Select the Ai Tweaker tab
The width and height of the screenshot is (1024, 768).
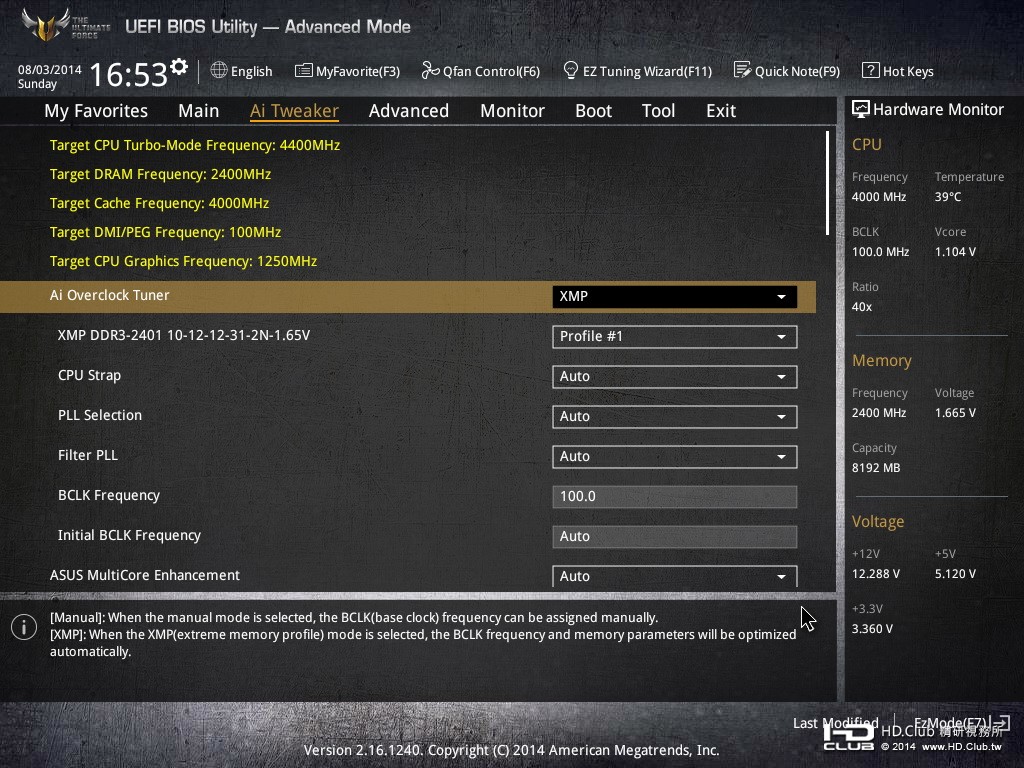pyautogui.click(x=294, y=111)
